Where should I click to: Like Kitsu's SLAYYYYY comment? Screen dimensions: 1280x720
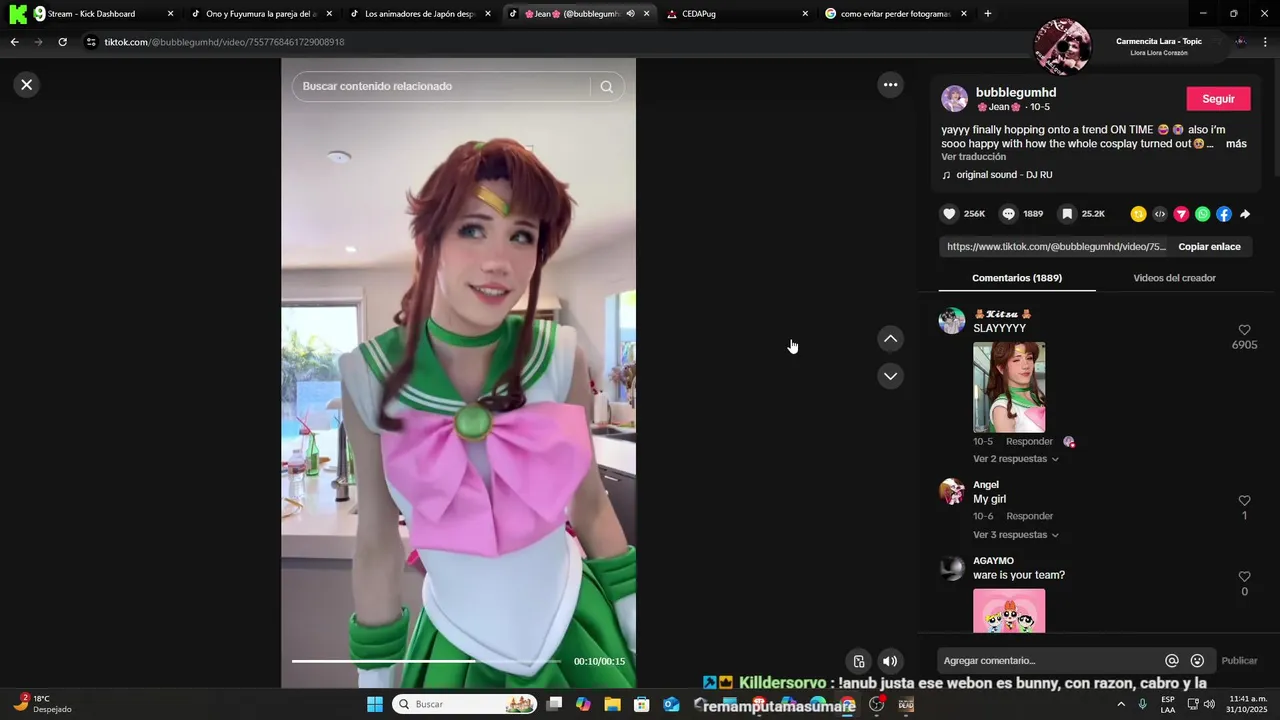point(1244,330)
